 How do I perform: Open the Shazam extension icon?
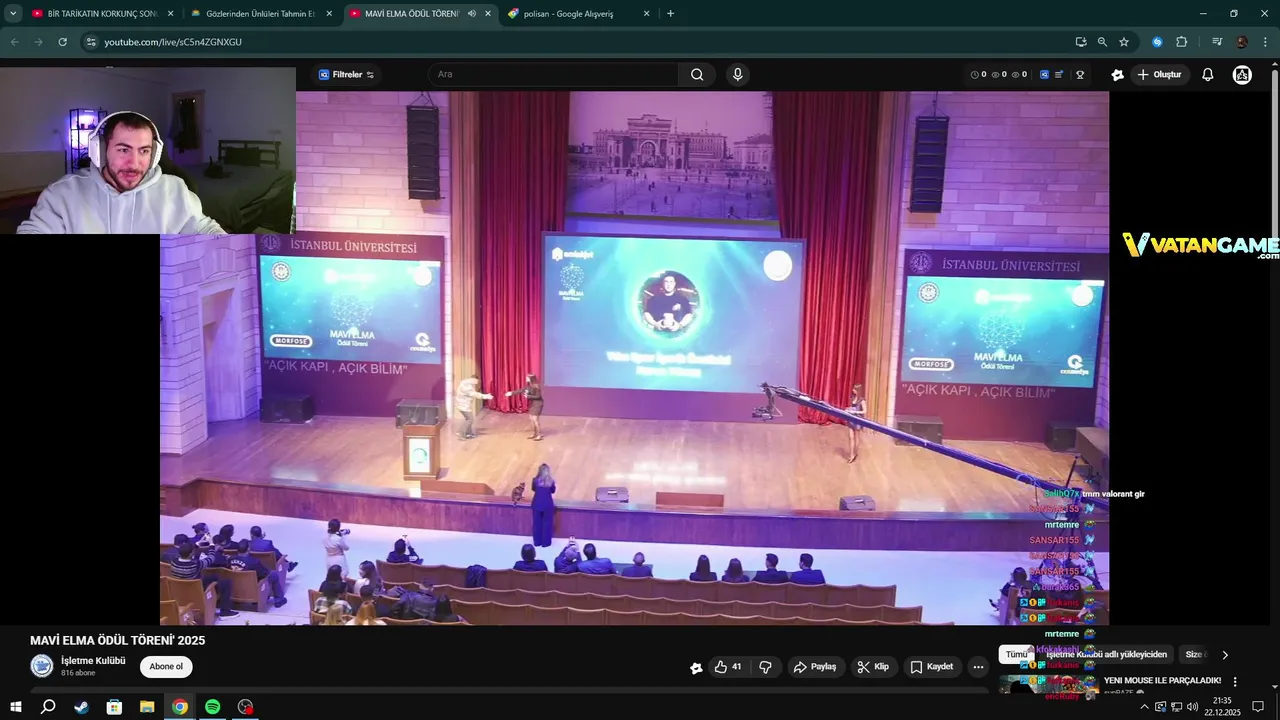[x=1157, y=42]
